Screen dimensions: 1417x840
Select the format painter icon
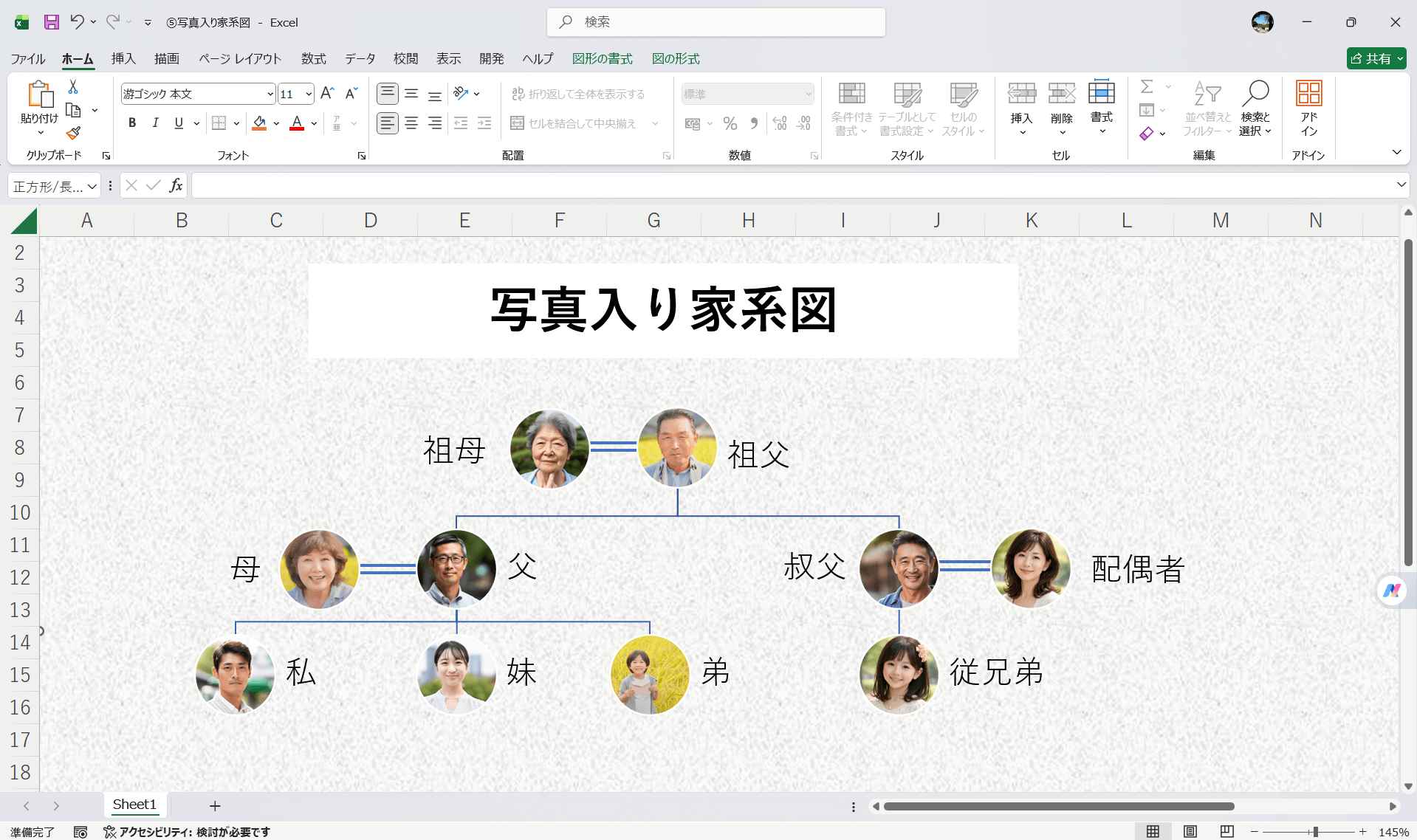click(x=72, y=134)
